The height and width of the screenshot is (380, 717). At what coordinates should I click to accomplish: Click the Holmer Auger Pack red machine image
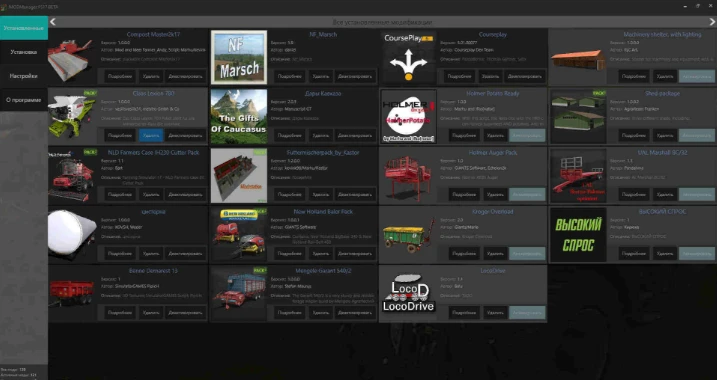pos(408,175)
